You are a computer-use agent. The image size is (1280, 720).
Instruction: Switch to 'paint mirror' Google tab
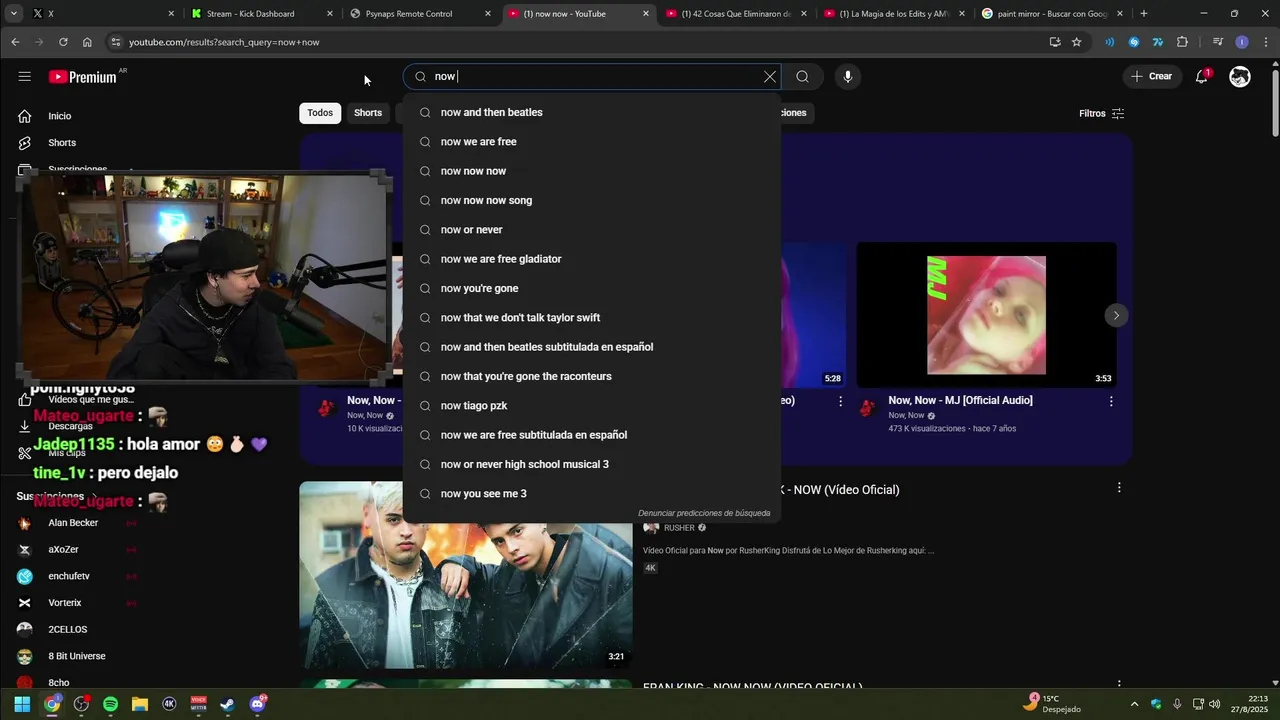click(x=1052, y=14)
